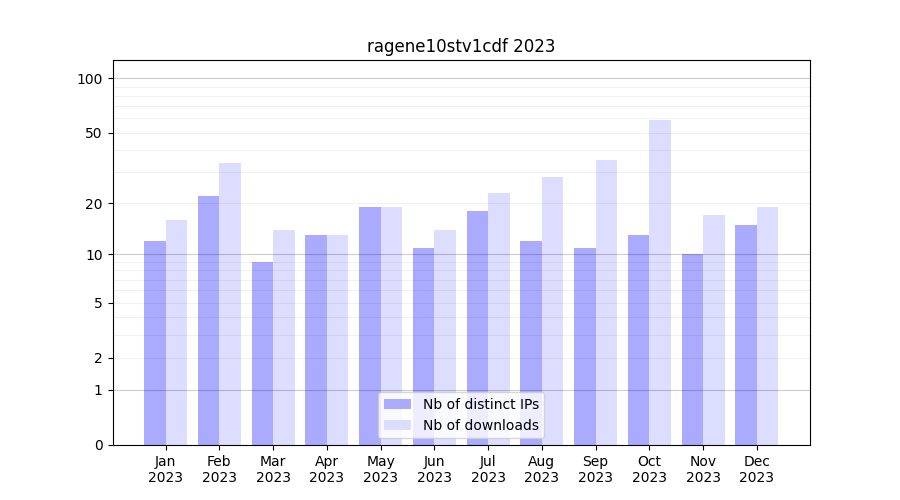Click the "Jan 2023" x-axis label
This screenshot has width=900, height=500.
[x=166, y=469]
